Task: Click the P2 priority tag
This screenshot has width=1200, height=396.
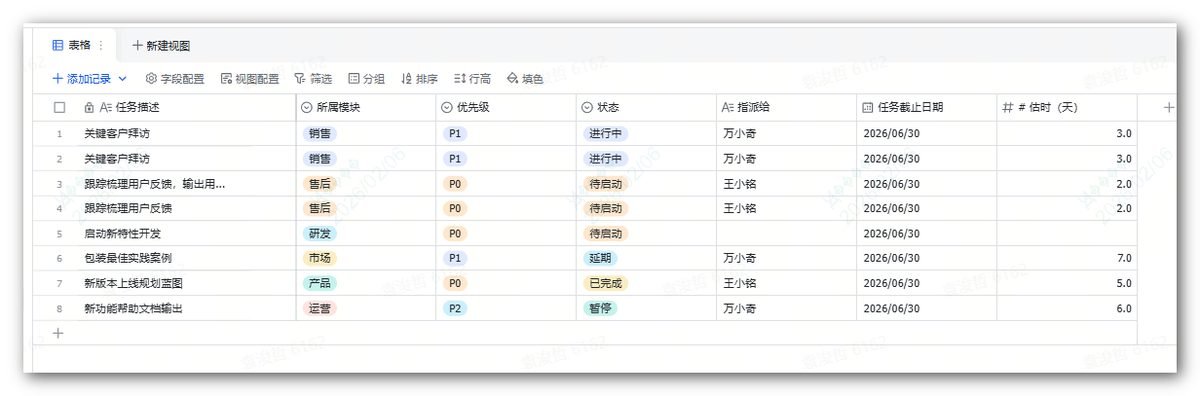Action: (455, 308)
